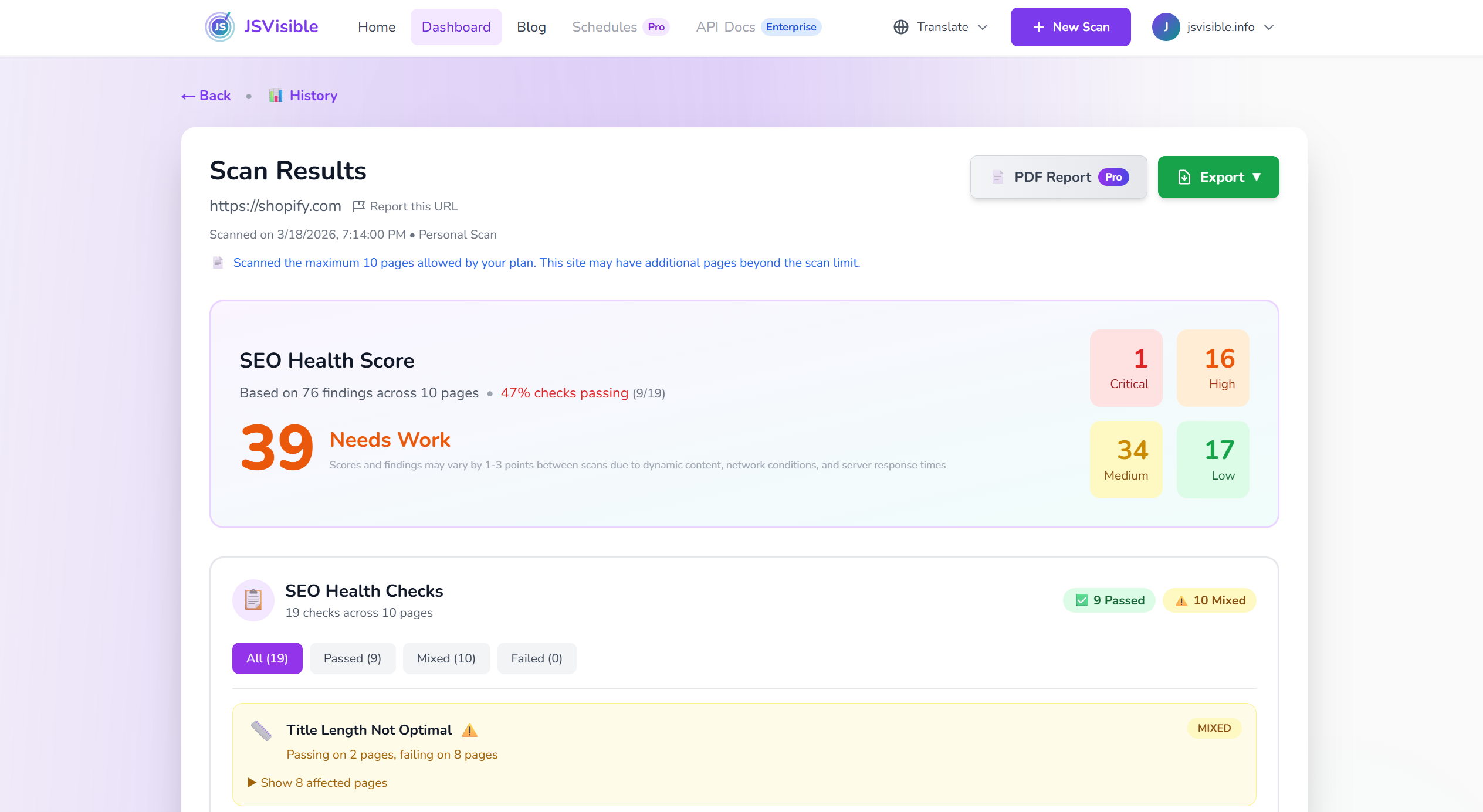Click the History chart icon

tap(276, 96)
